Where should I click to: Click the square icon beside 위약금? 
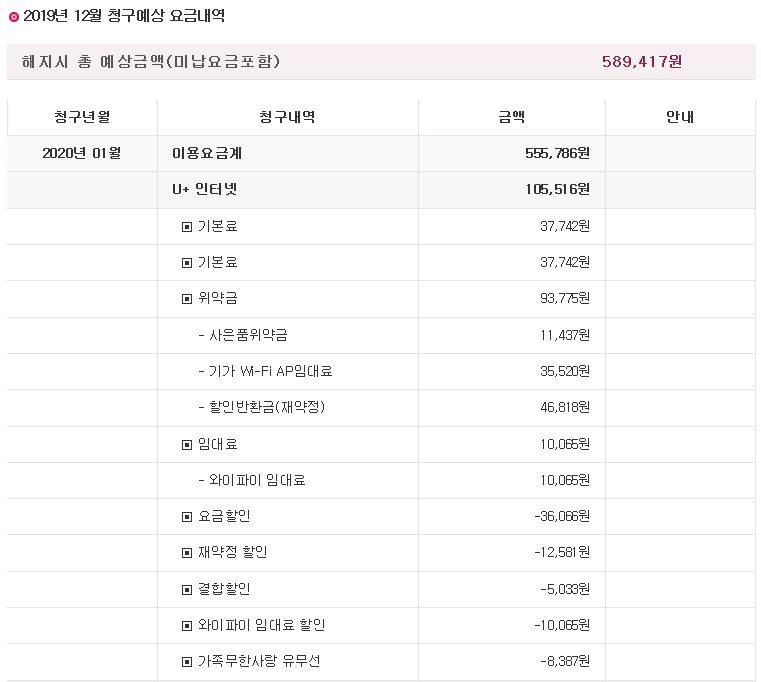(186, 299)
